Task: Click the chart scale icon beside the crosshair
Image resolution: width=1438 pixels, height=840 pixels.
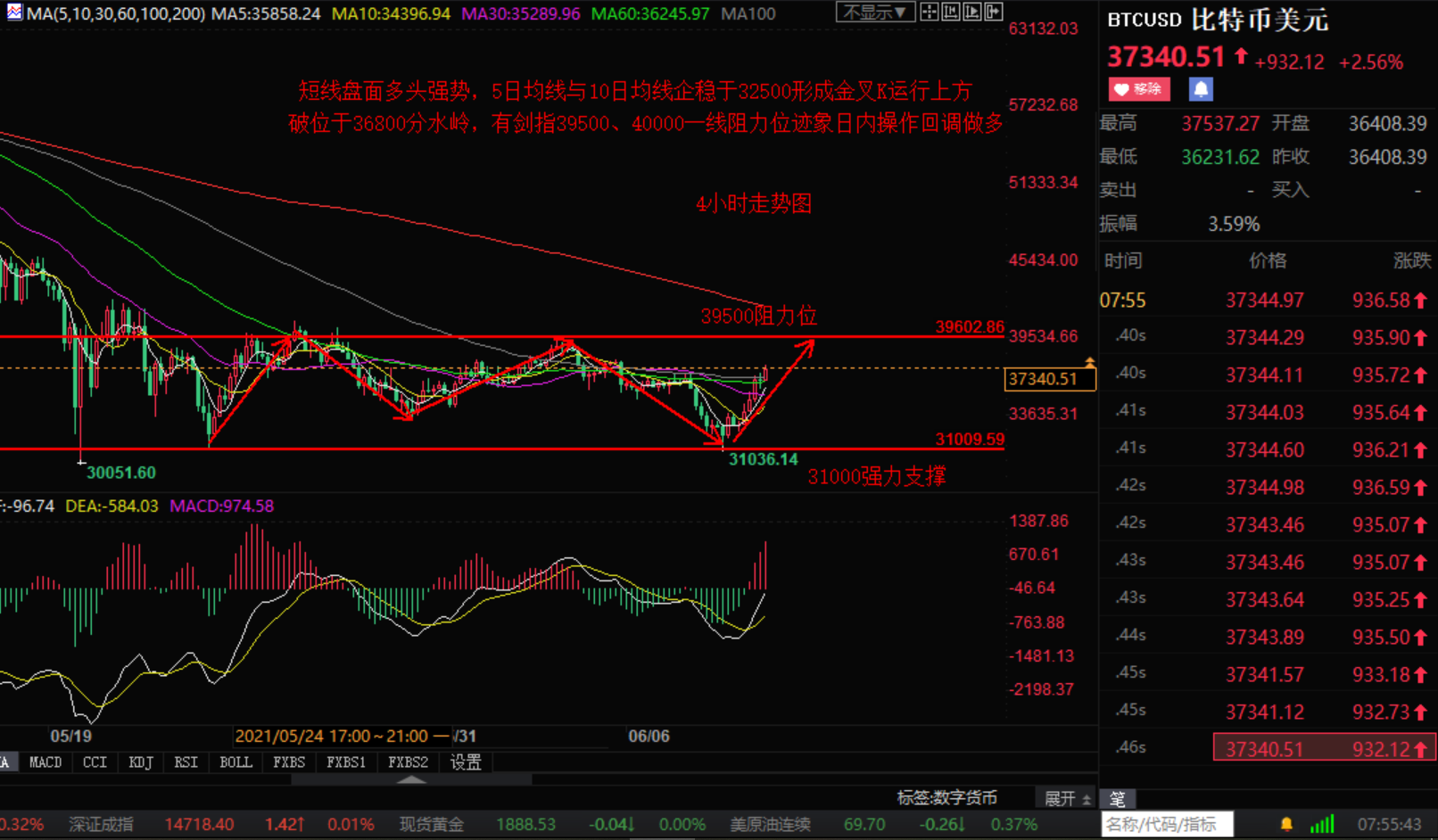Action: tap(950, 12)
